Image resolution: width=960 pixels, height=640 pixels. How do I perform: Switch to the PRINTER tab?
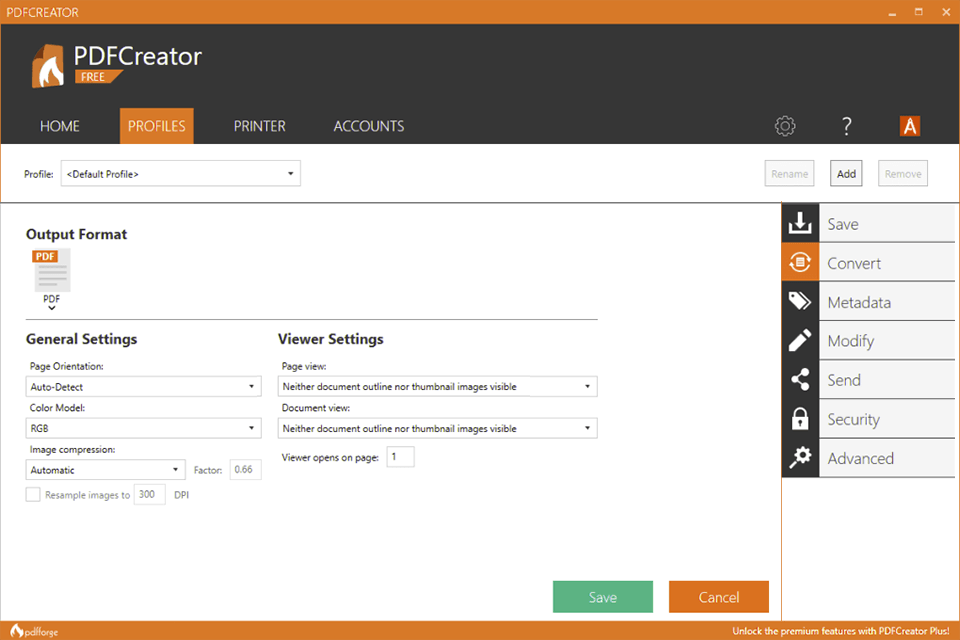[260, 126]
